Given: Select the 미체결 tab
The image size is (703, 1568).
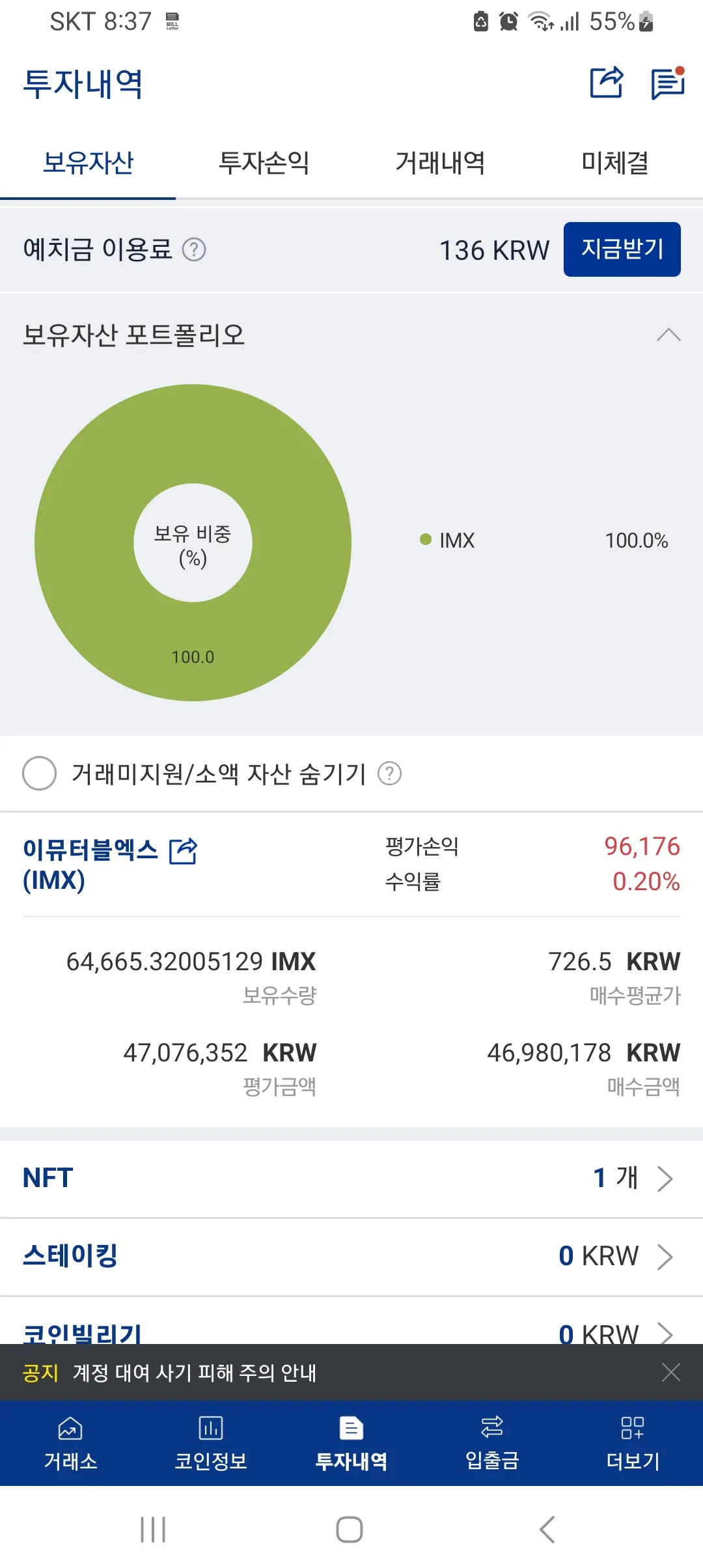Looking at the screenshot, I should coord(615,163).
